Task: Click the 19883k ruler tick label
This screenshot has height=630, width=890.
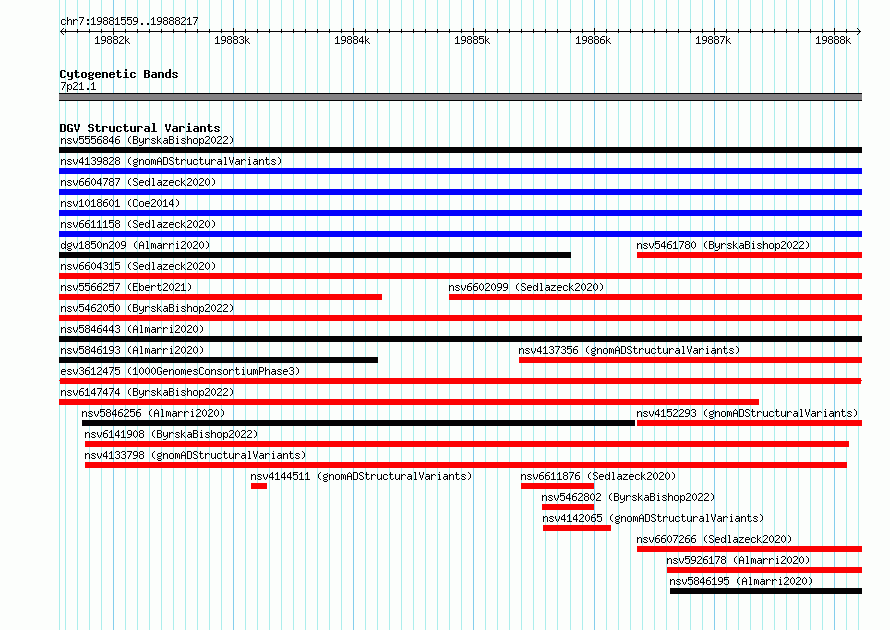Action: click(x=232, y=40)
